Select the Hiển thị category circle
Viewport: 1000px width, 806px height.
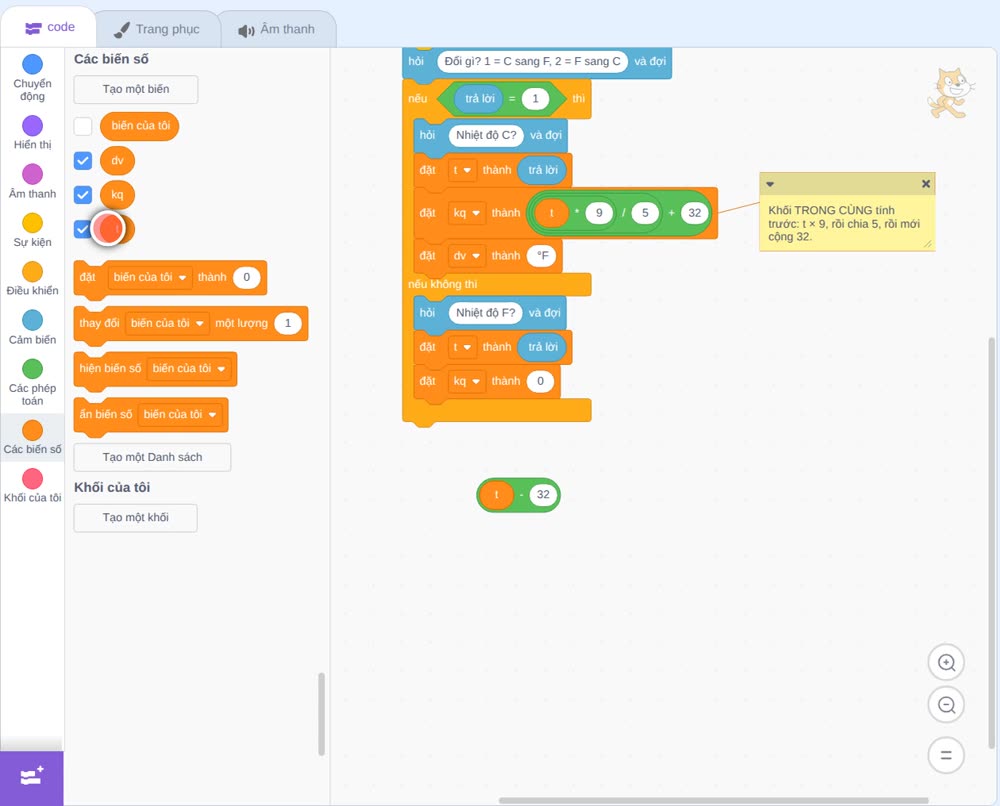(32, 126)
